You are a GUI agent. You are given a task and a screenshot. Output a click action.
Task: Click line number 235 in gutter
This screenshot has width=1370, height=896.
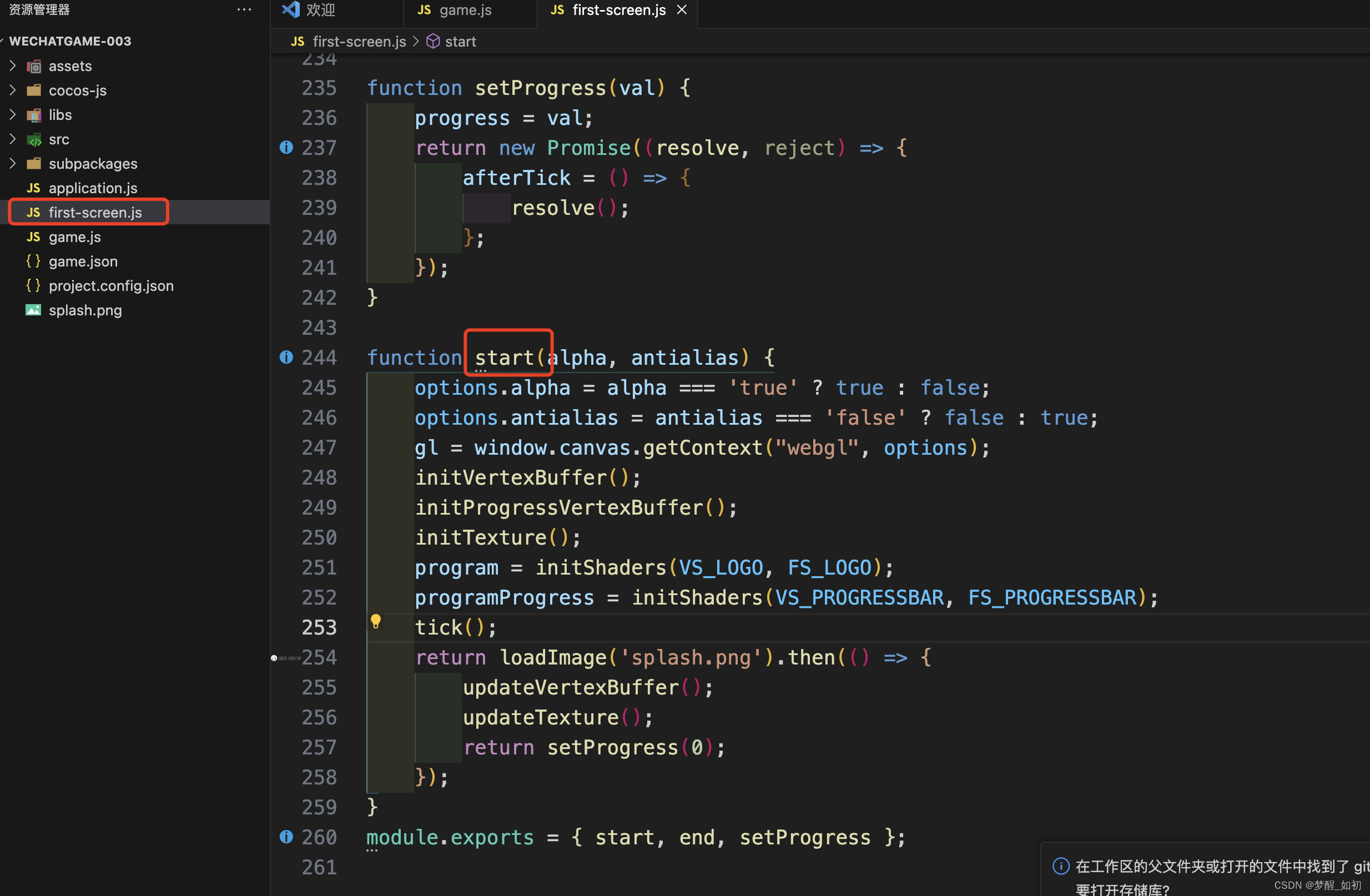(319, 88)
